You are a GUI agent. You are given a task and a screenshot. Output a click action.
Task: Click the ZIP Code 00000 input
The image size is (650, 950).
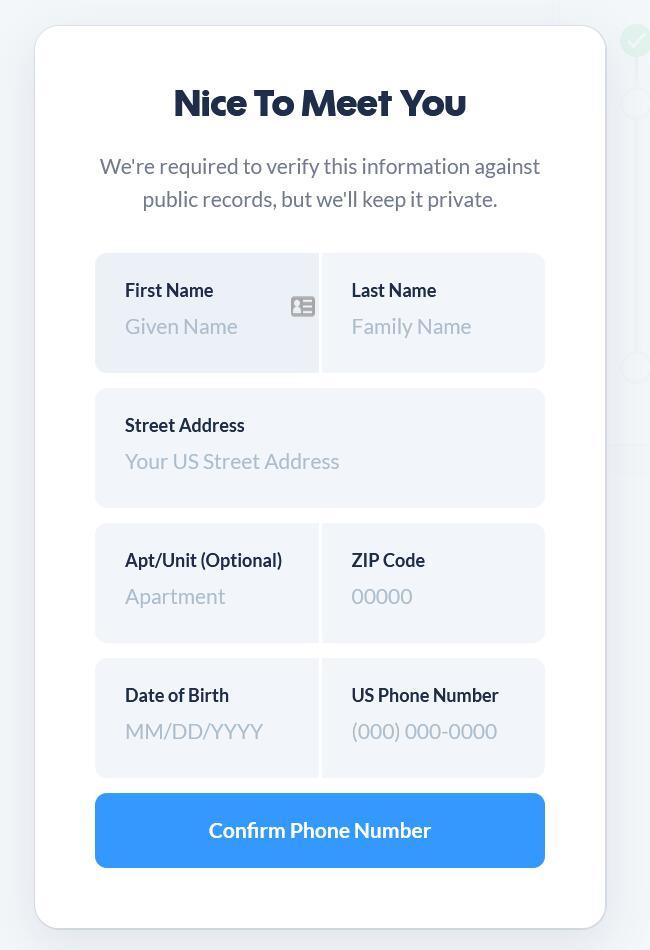coord(433,583)
